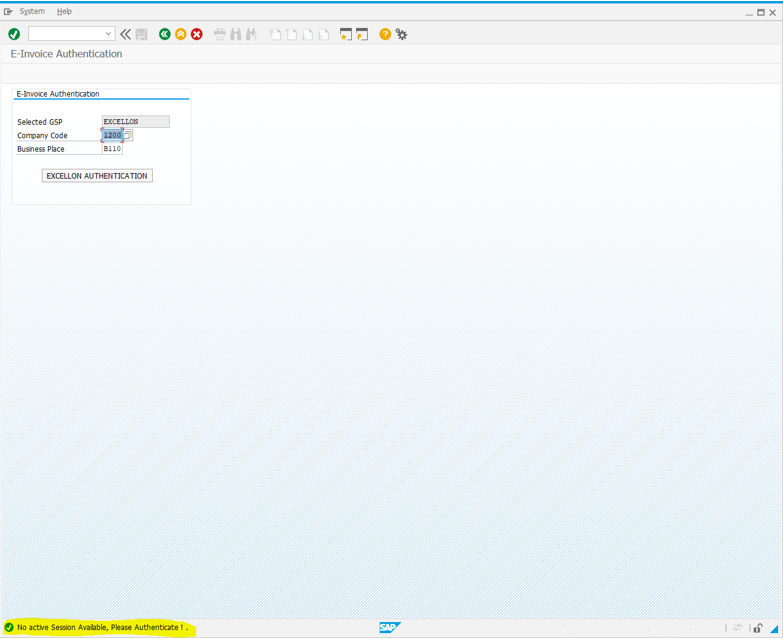Click the Selected GSP field EXCELLON
The image size is (783, 639).
click(x=136, y=122)
